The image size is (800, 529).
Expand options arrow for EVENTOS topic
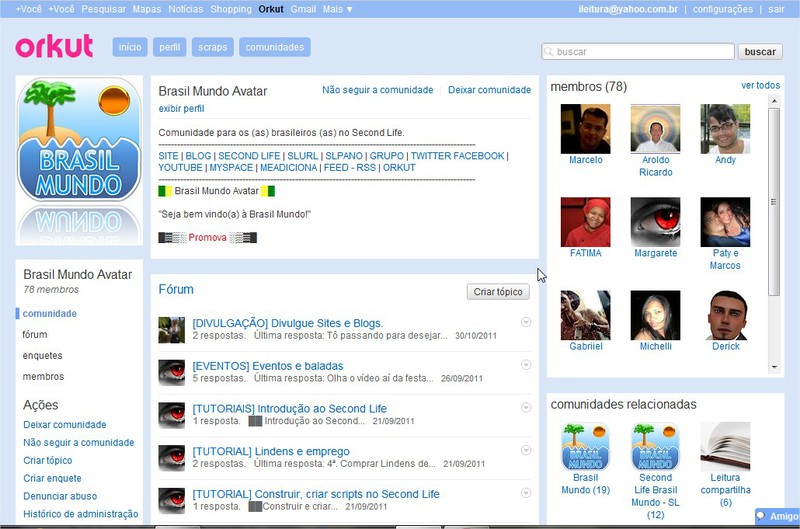click(526, 365)
